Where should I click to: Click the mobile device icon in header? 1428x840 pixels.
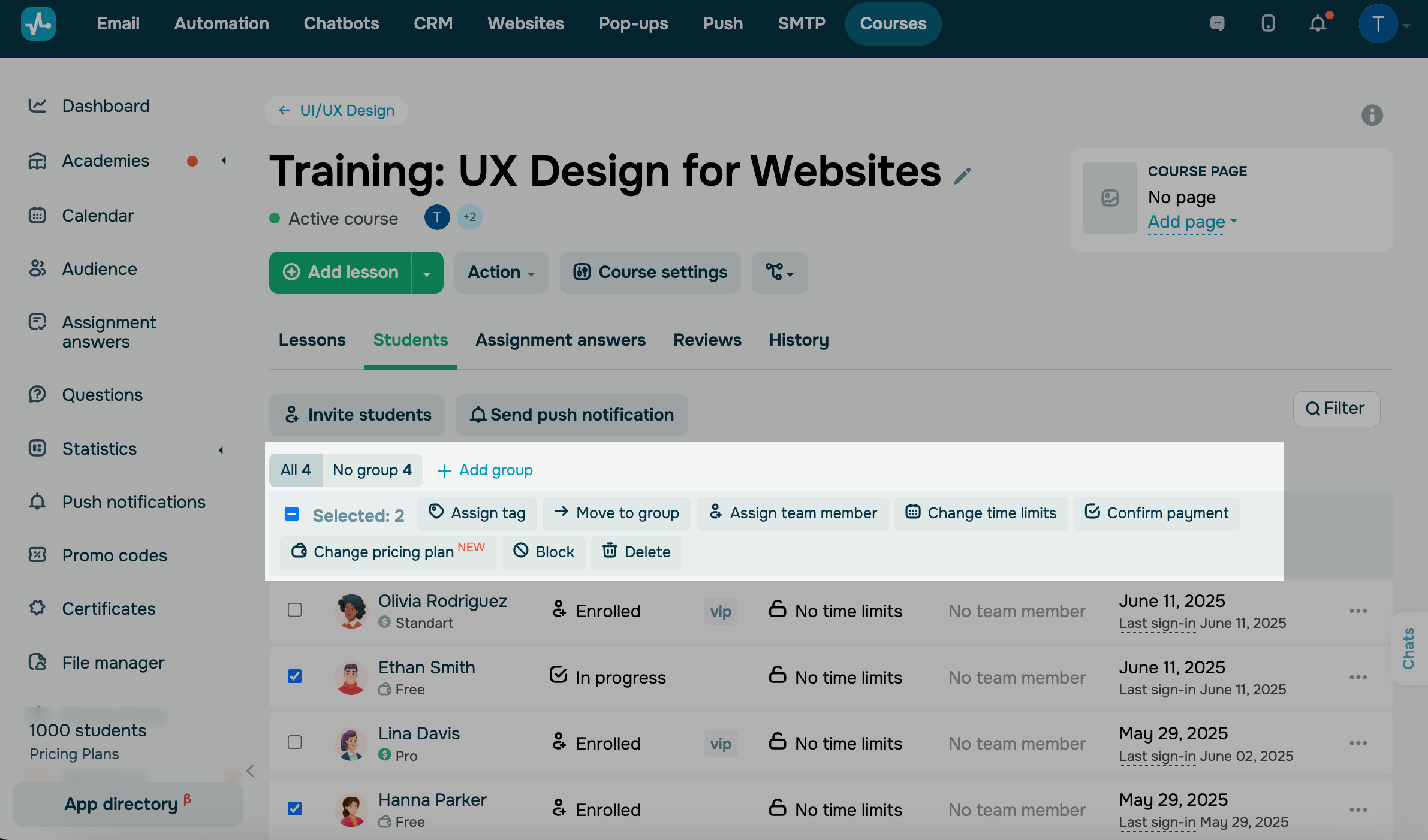coord(1268,24)
